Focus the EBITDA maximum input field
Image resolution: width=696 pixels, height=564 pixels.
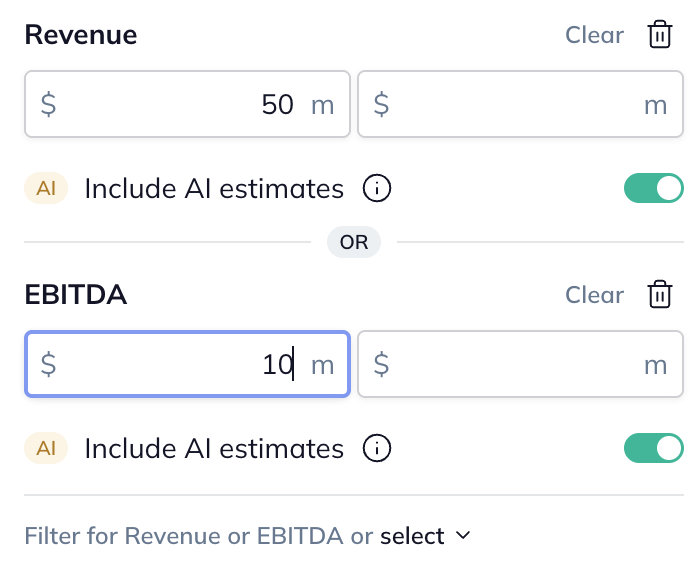[520, 364]
